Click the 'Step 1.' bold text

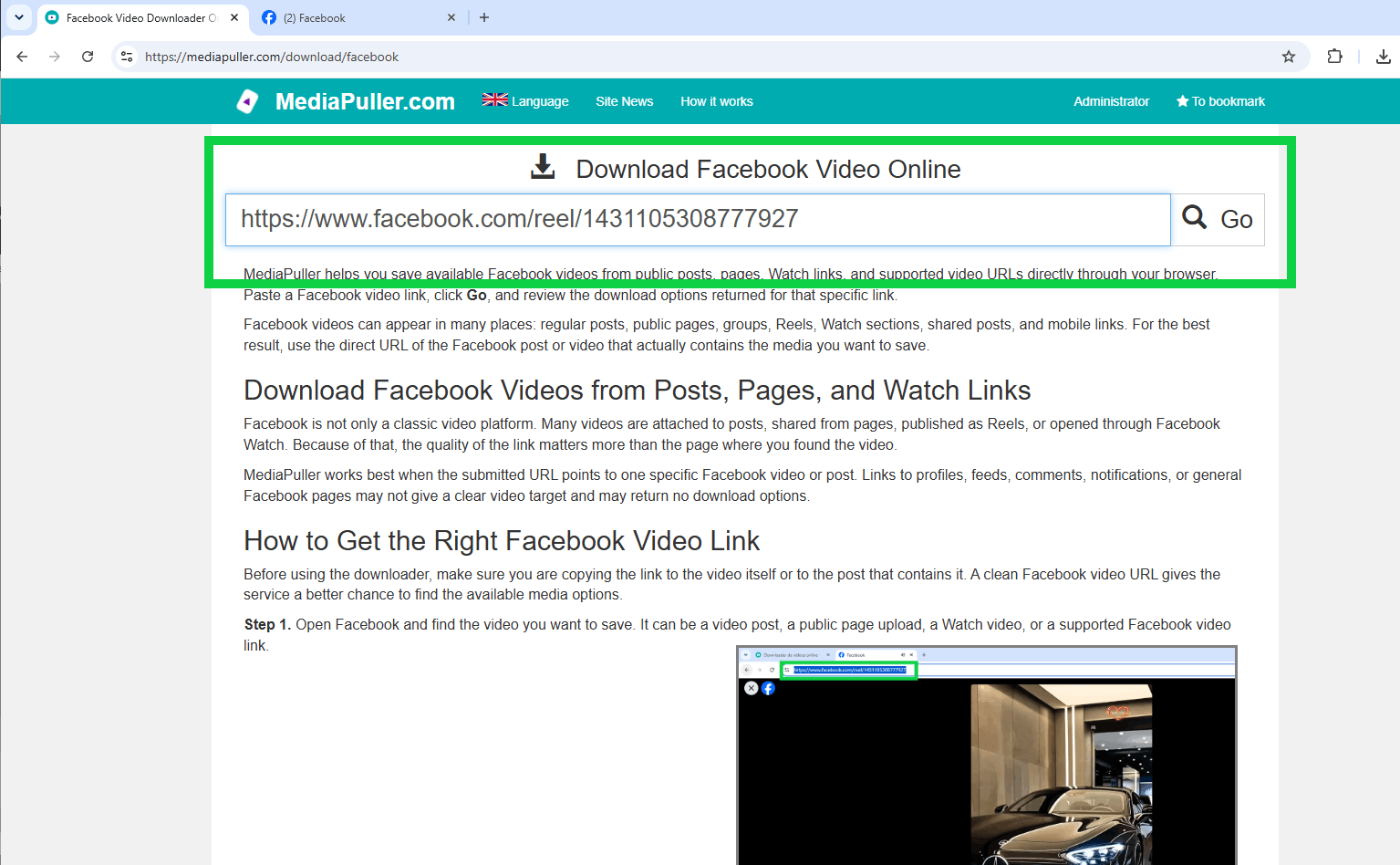coord(267,624)
